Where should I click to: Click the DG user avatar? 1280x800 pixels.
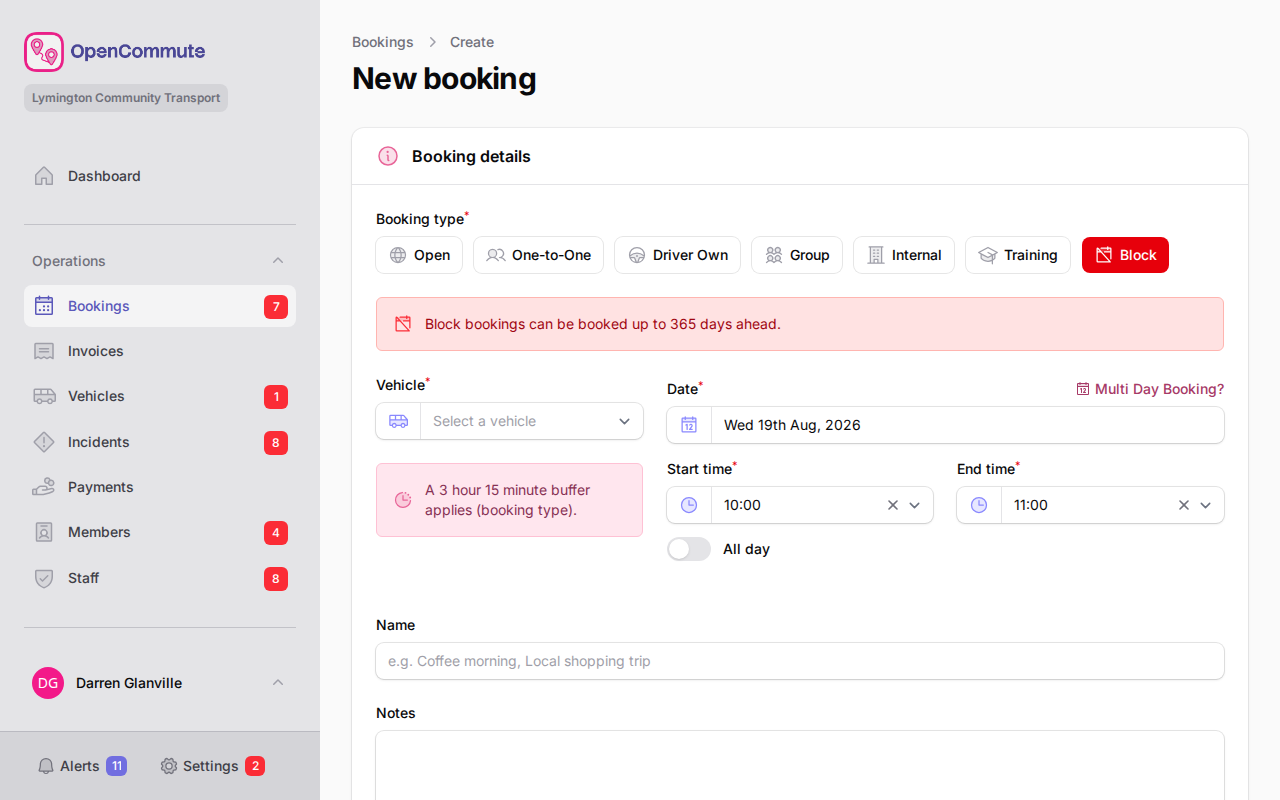pyautogui.click(x=48, y=683)
